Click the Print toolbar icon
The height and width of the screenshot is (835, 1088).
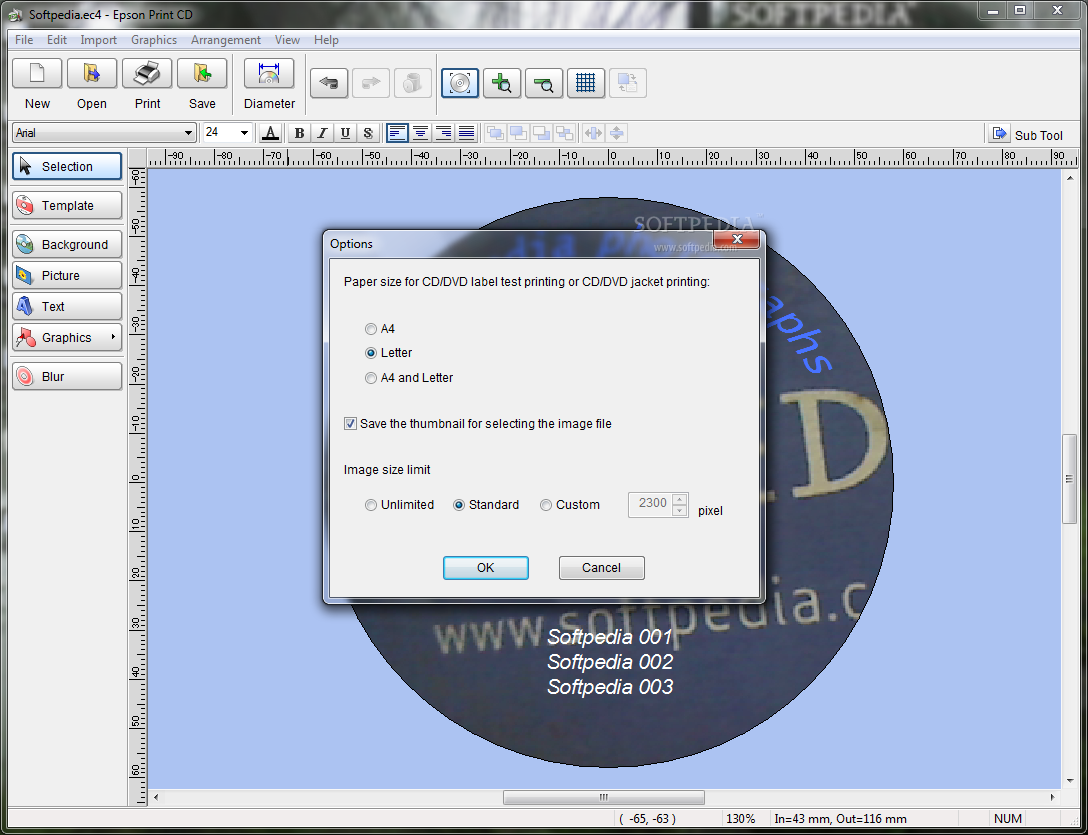coord(147,74)
